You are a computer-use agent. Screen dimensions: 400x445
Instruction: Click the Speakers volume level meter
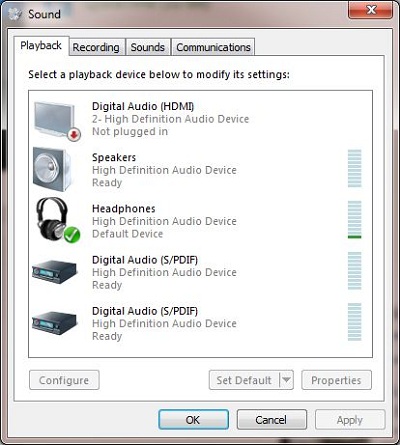tap(354, 168)
